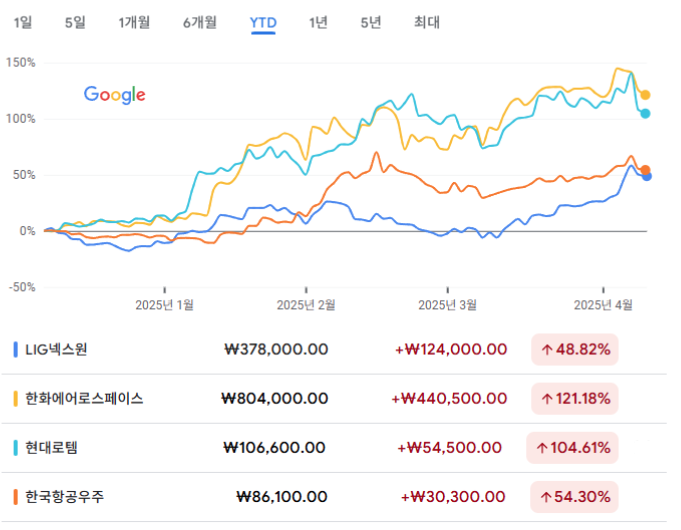Click the change value +₩30,300.00
681x530 pixels.
[x=453, y=497]
